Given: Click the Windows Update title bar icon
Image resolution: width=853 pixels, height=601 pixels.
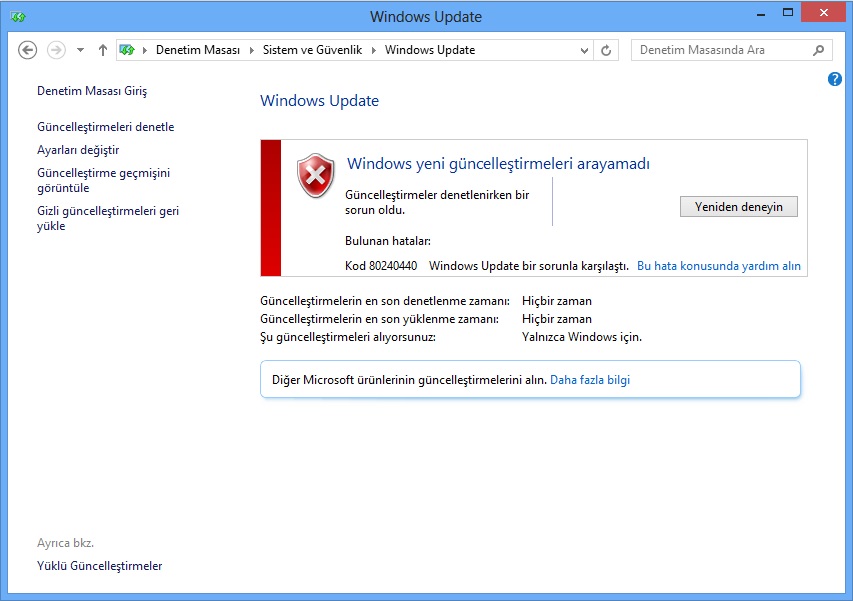Looking at the screenshot, I should 18,17.
